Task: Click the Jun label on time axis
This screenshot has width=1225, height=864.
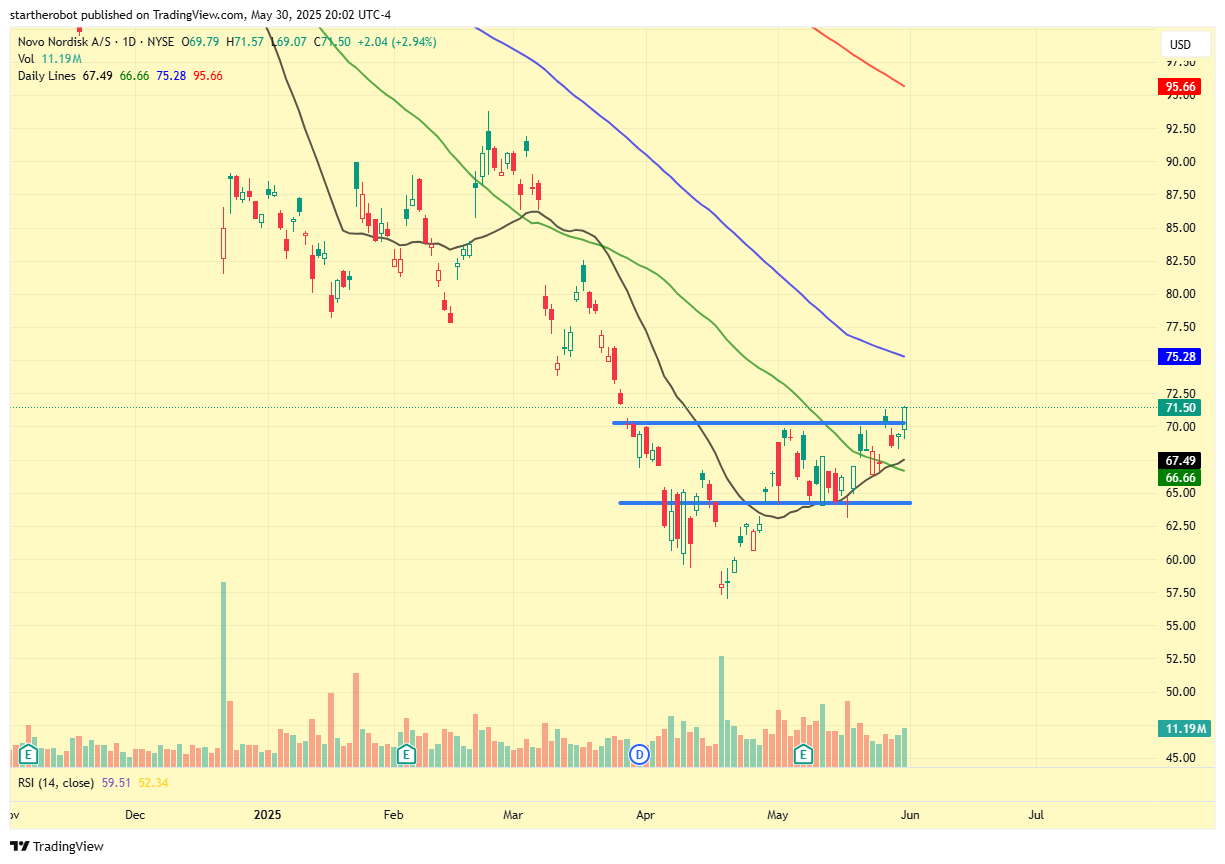Action: pyautogui.click(x=909, y=815)
